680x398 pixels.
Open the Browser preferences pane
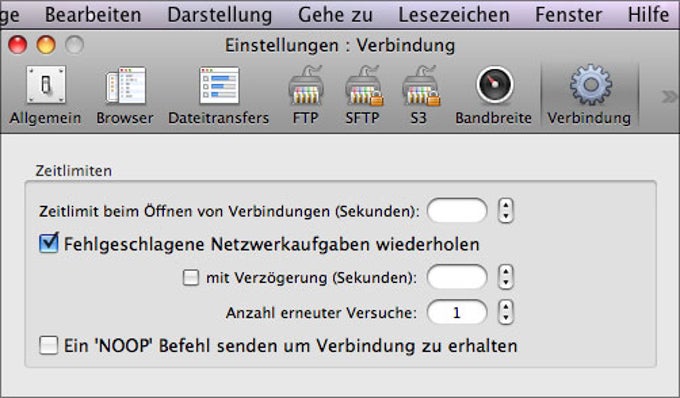pyautogui.click(x=125, y=96)
